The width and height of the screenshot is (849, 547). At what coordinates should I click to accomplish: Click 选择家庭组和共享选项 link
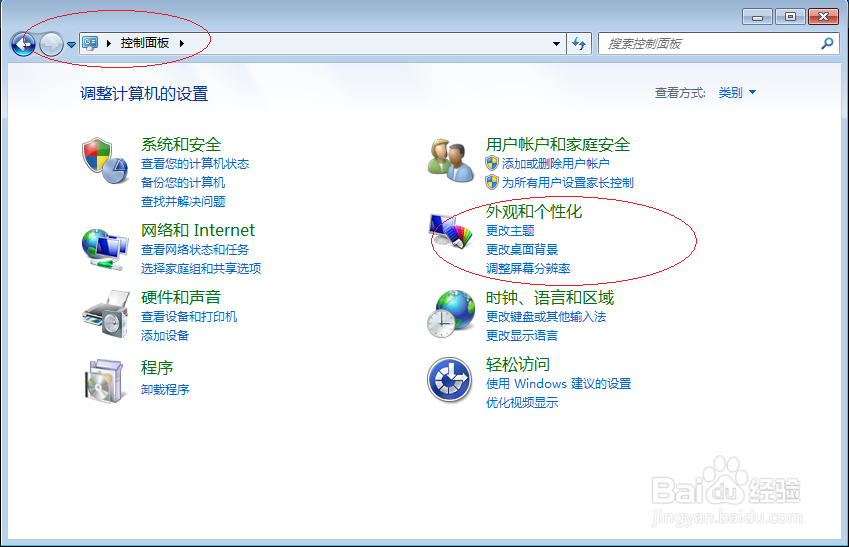(201, 269)
